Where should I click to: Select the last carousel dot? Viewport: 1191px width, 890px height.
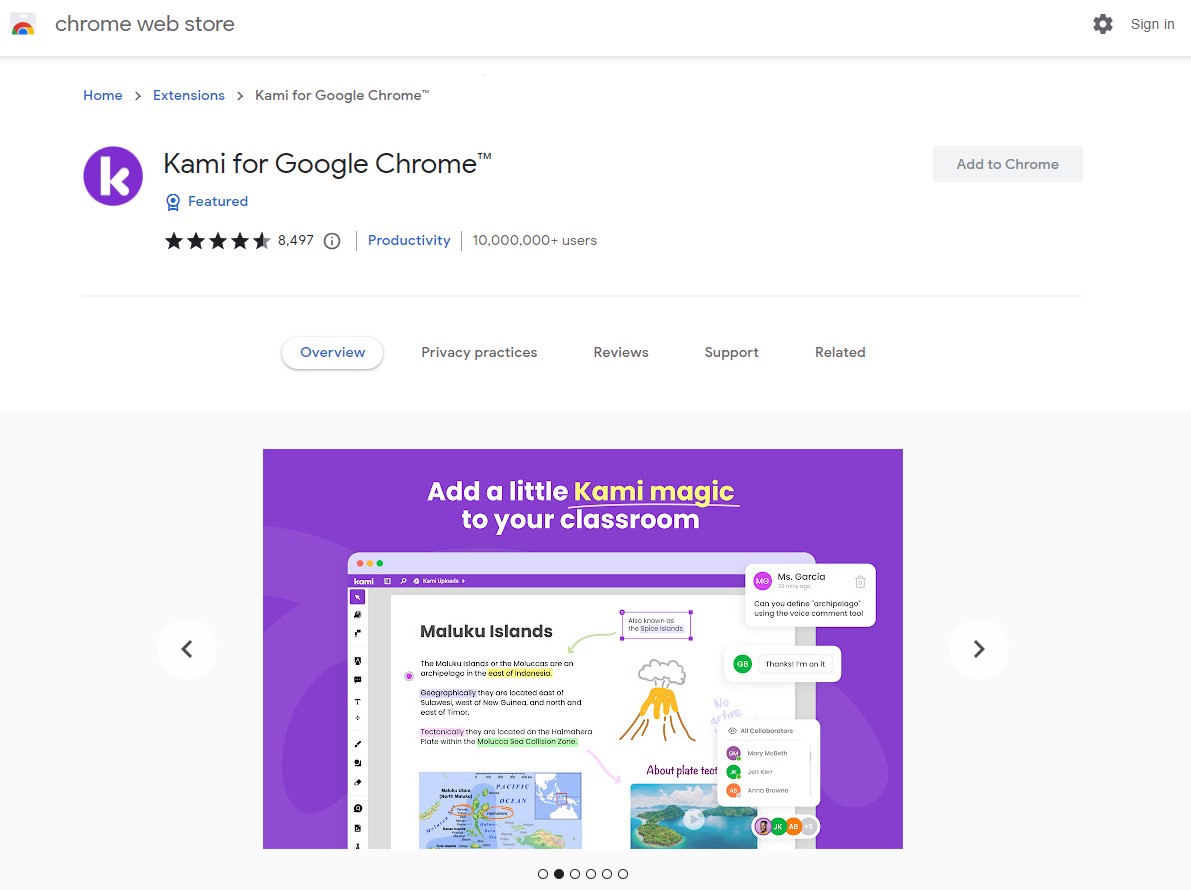pos(623,874)
